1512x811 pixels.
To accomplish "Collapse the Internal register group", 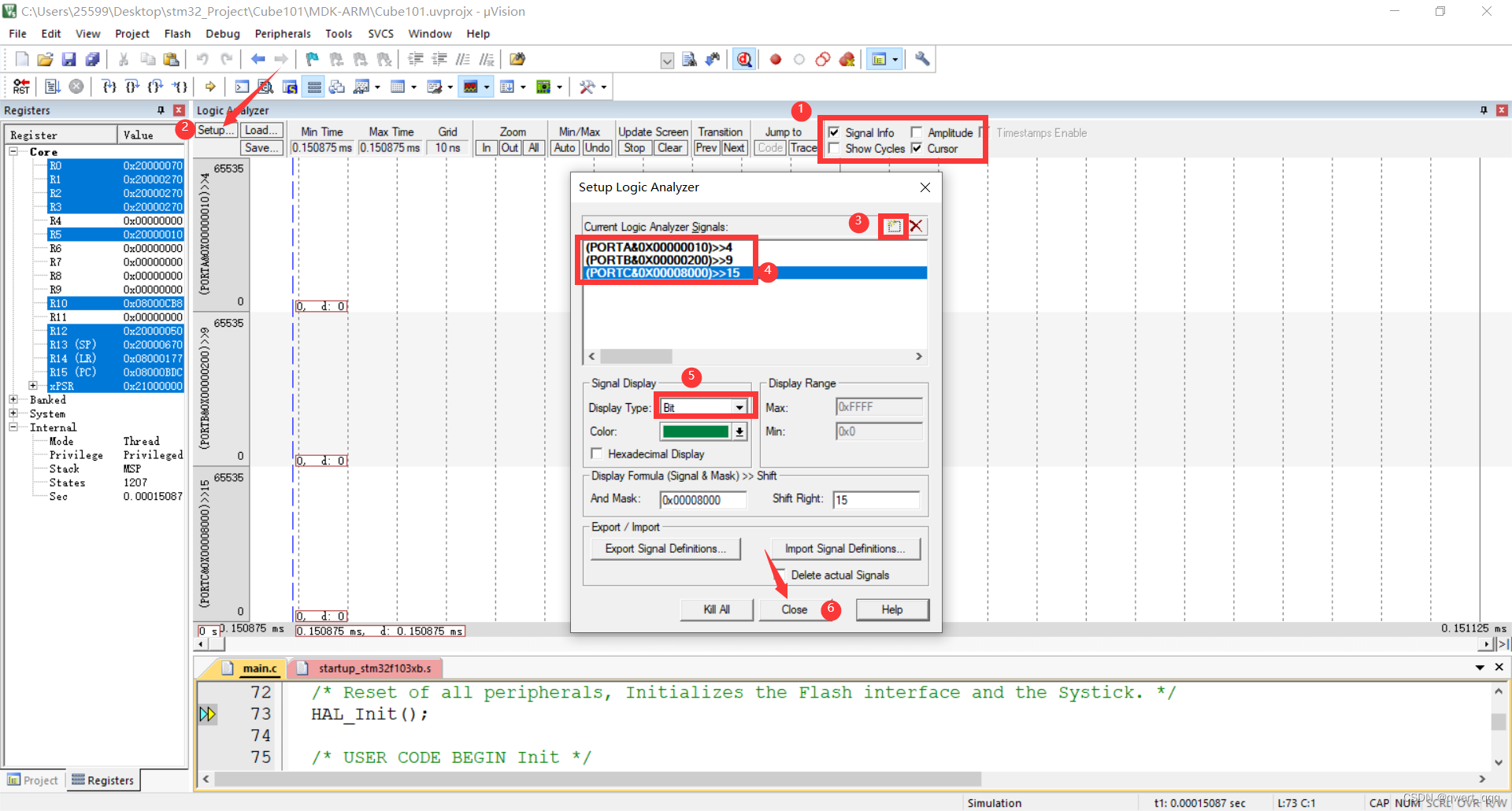I will pos(13,427).
